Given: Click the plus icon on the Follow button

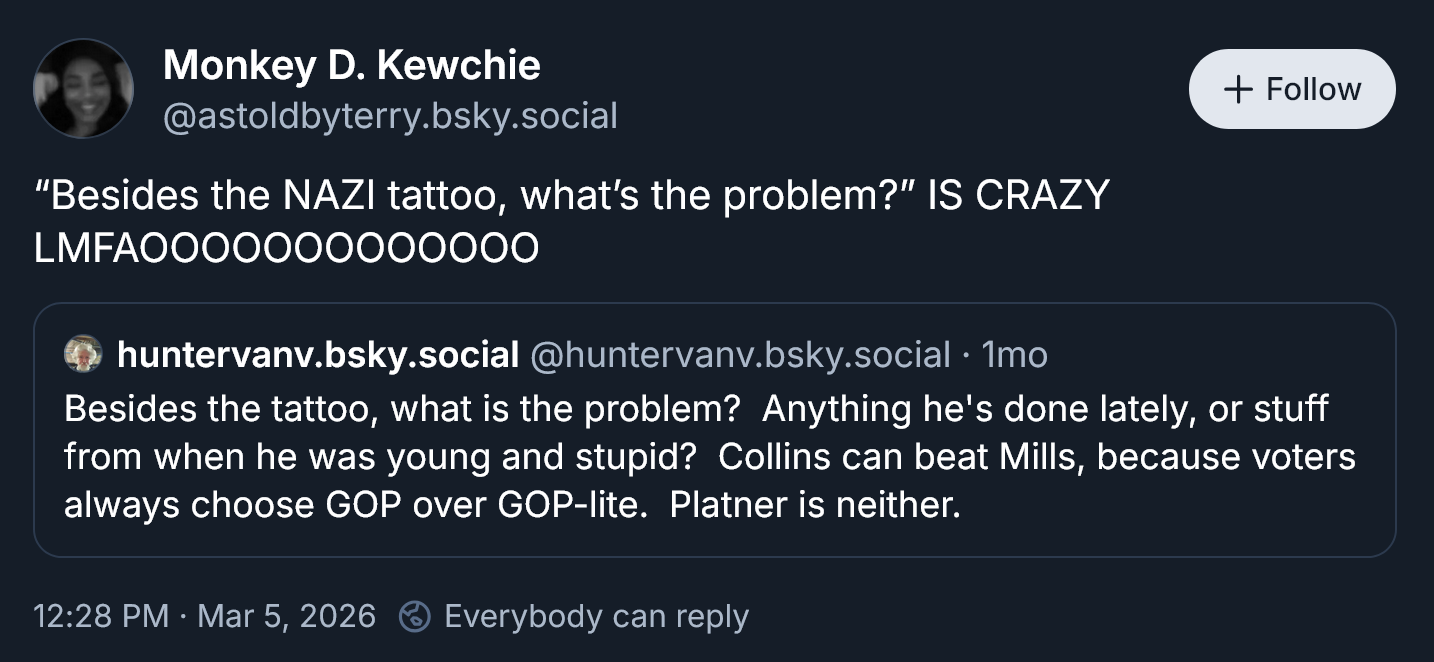Looking at the screenshot, I should click(x=1237, y=89).
